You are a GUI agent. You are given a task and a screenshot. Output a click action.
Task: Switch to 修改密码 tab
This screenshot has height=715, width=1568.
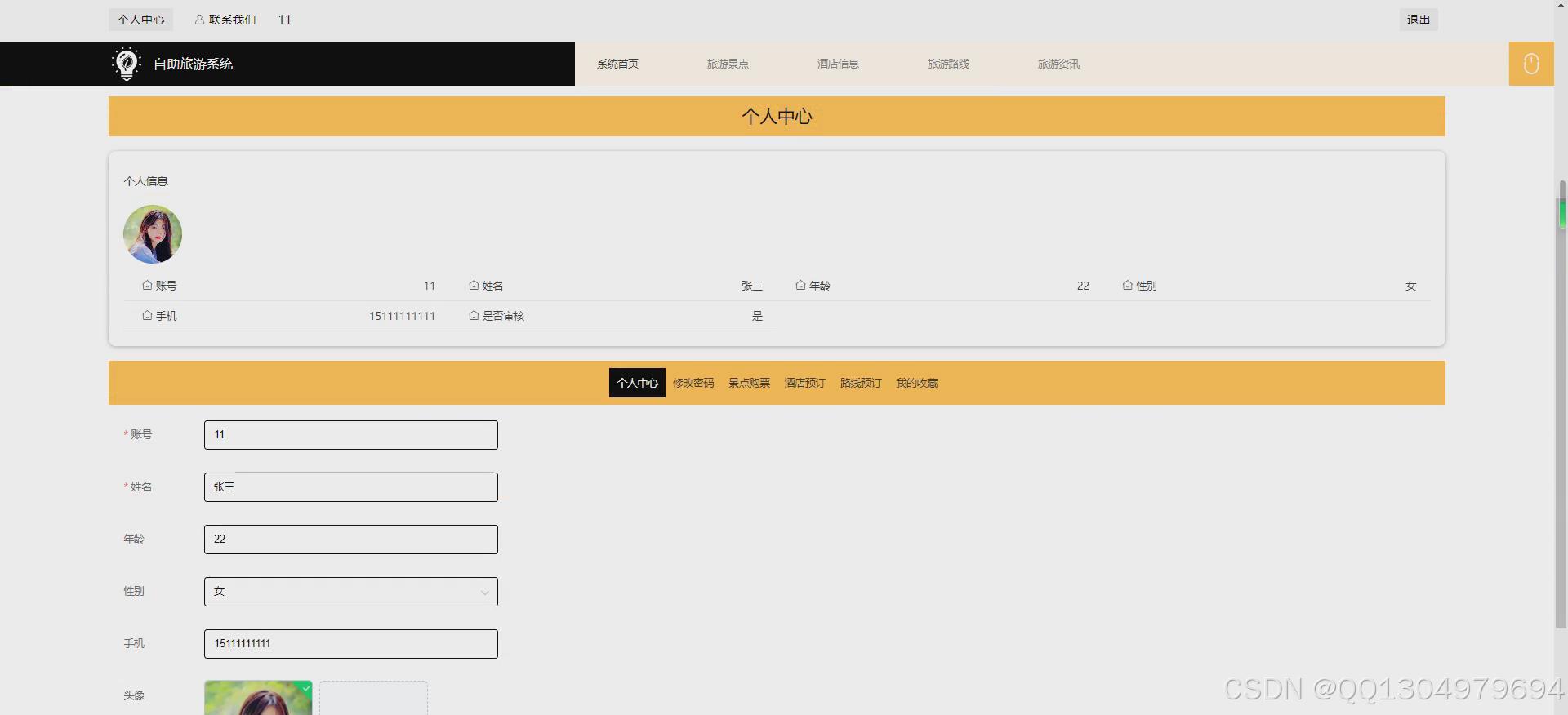[693, 383]
